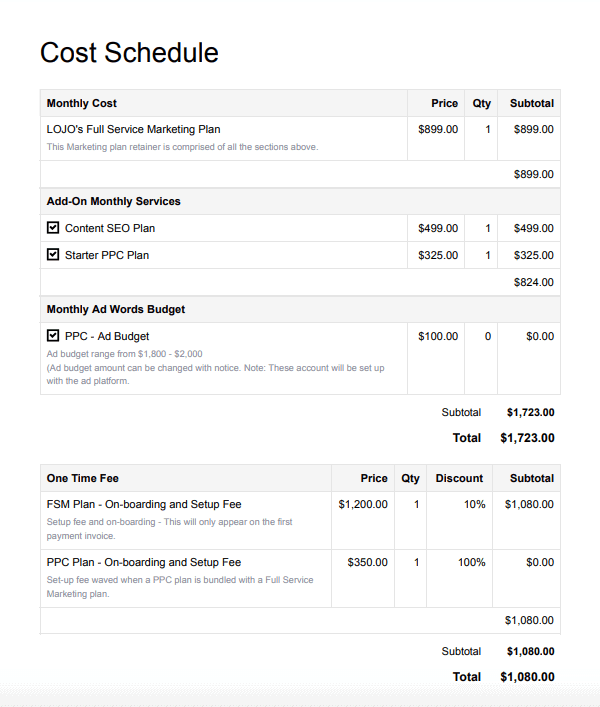Click the Add-On Monthly Services section header
Viewport: 600px width, 707px height.
(114, 201)
